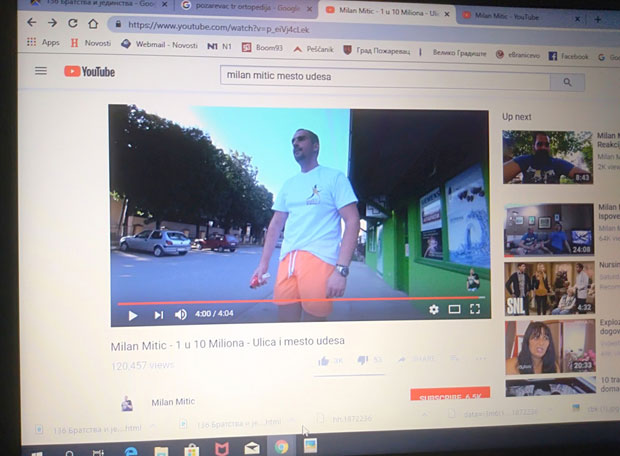Switch to the pozarevac ortopedija Google tab
The image size is (620, 456).
click(245, 6)
